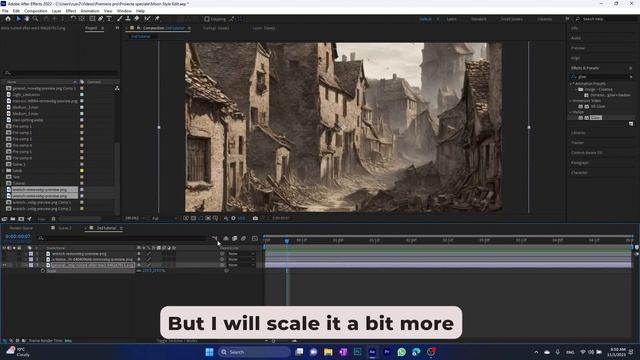This screenshot has height=360, width=640.
Task: Expand layer 1 properties twirl arrow
Action: pos(26,254)
